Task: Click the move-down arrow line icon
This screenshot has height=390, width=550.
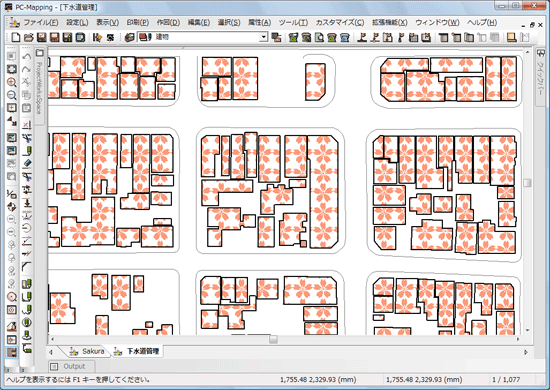Action: point(27,203)
